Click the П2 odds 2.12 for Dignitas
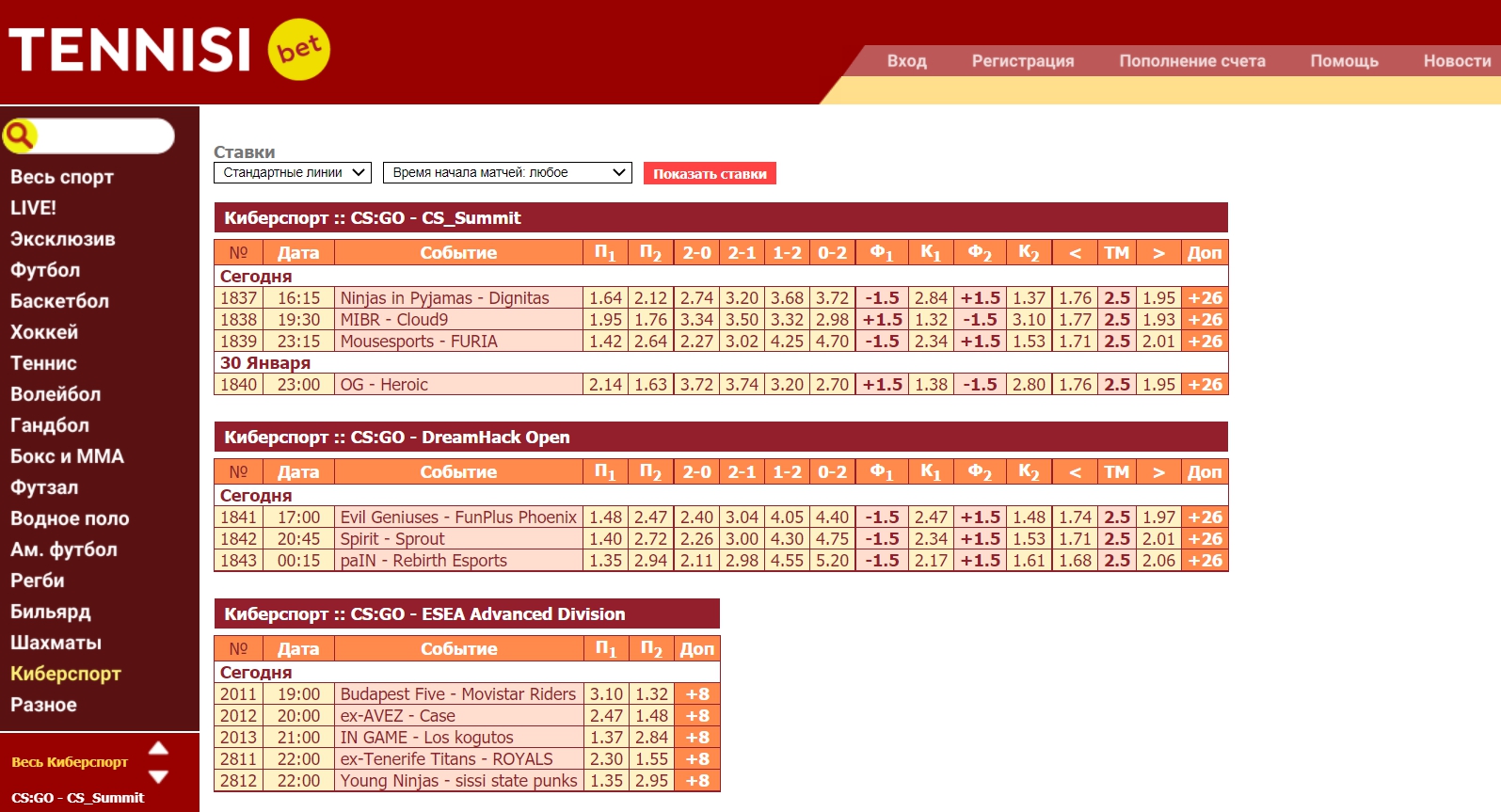Screen dimensions: 1501x812 (650, 298)
